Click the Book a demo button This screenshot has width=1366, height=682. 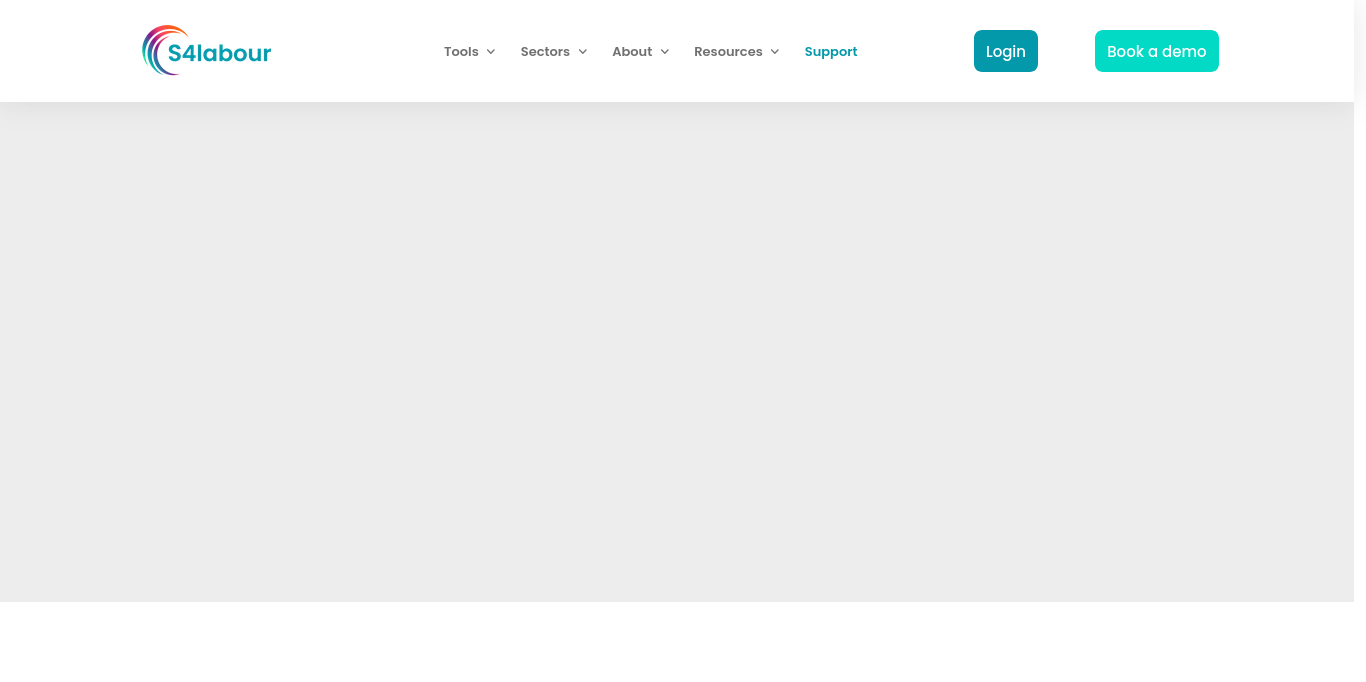click(x=1156, y=51)
